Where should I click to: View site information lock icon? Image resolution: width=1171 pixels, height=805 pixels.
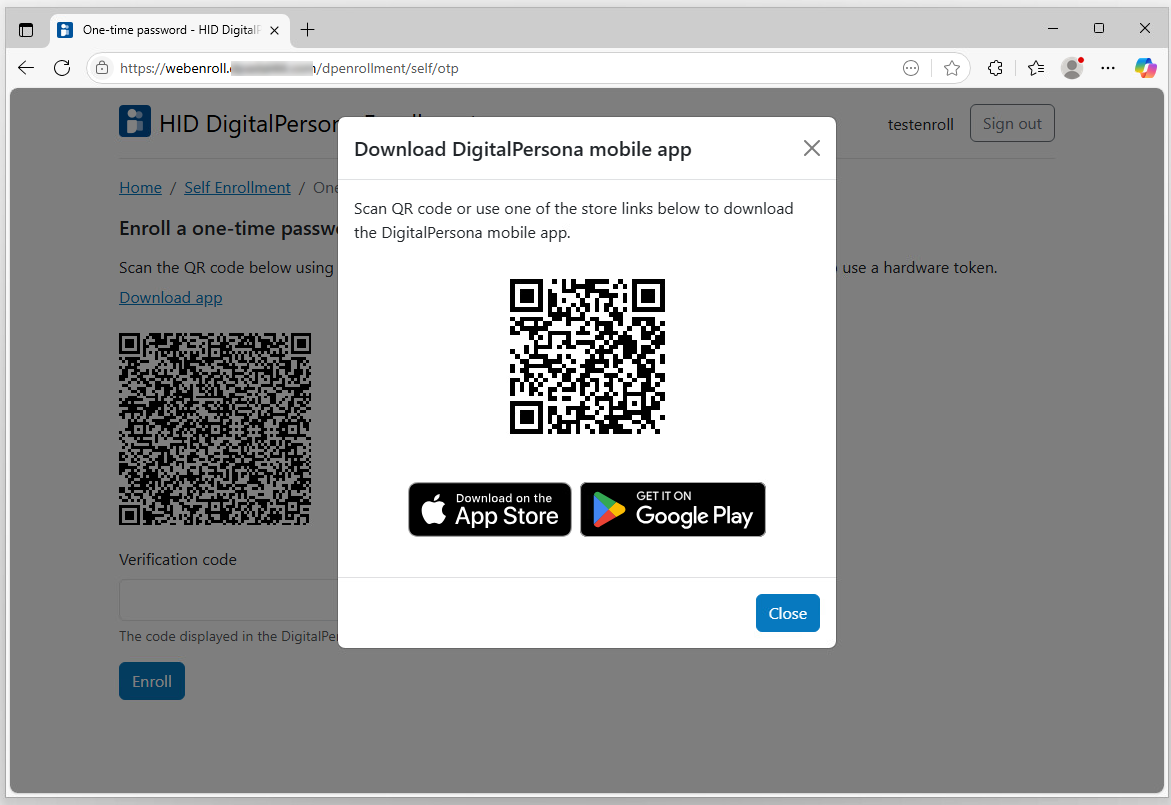point(103,69)
